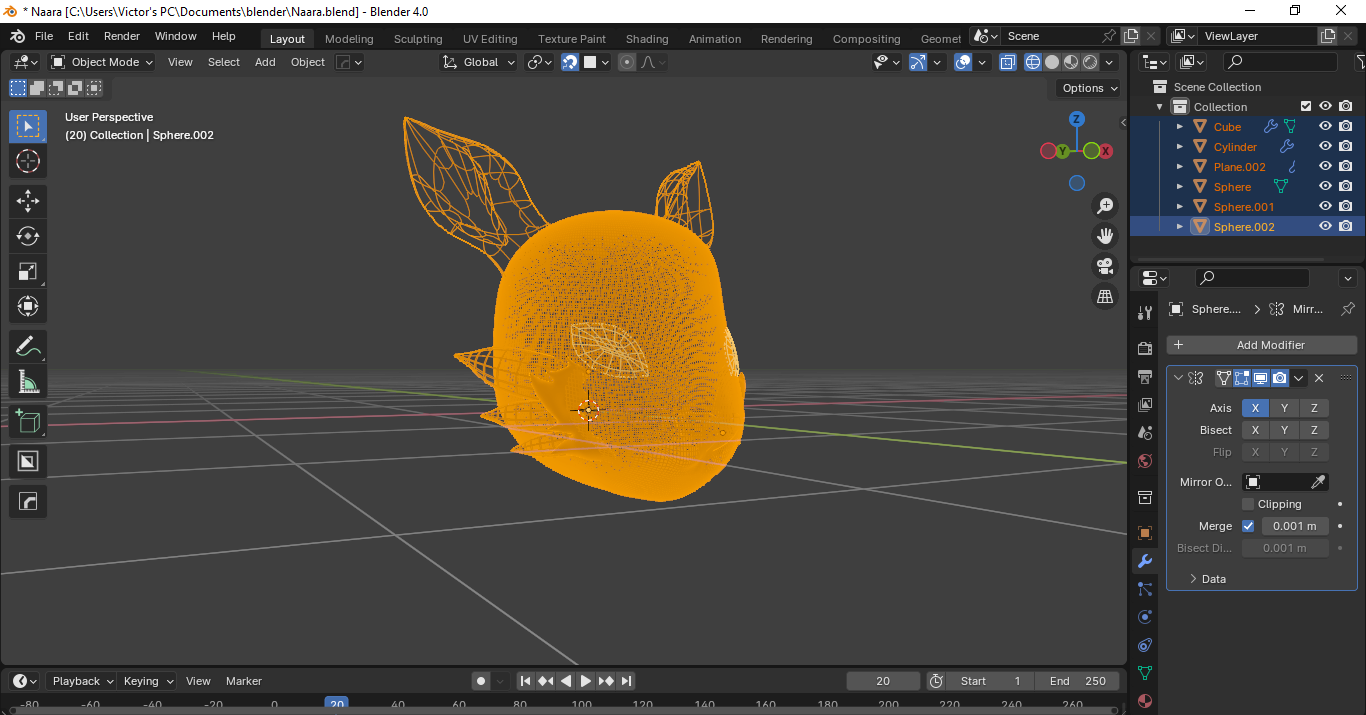
Task: Open the Render menu
Action: click(x=122, y=36)
